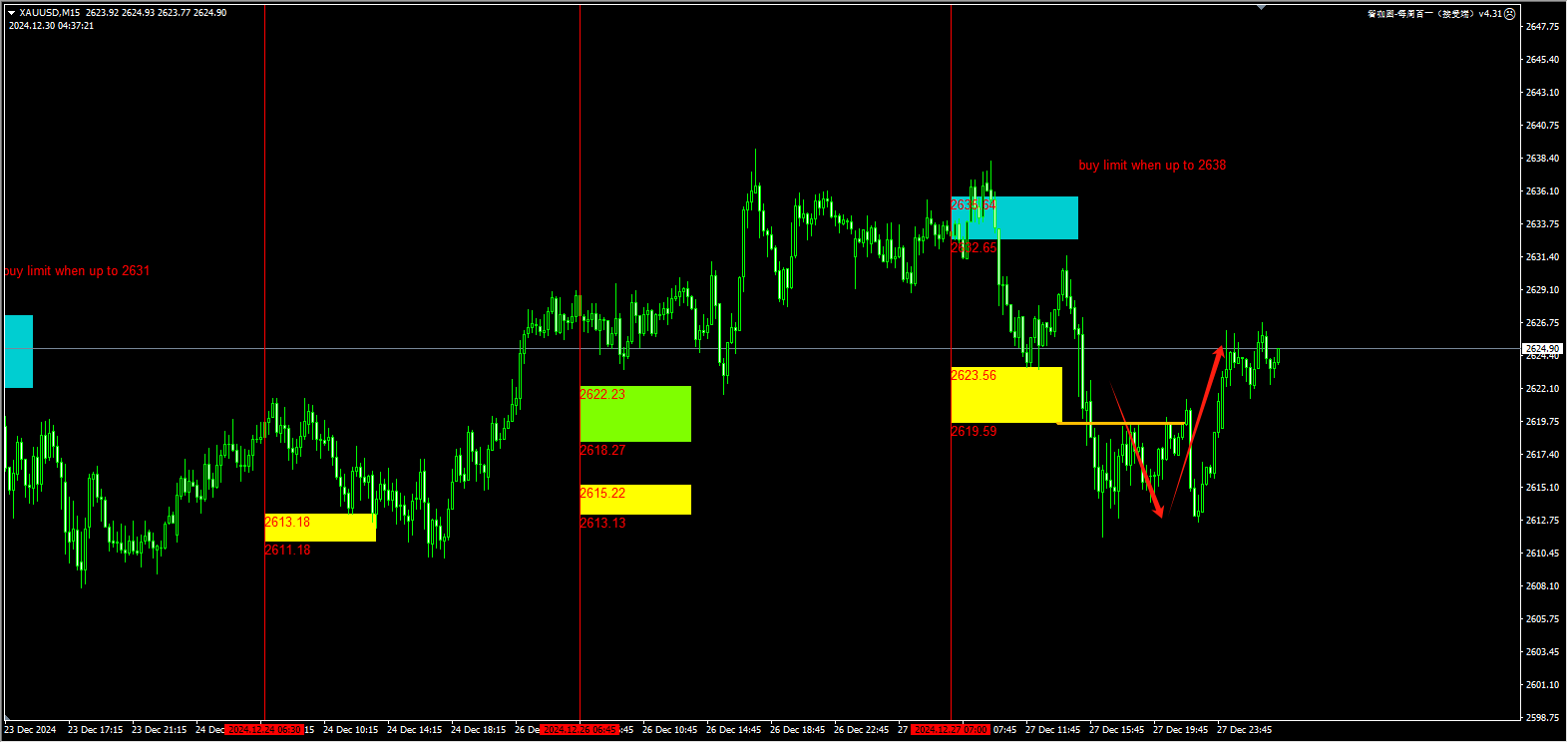
Task: Select the 'buy limit when up to 2631' label
Action: click(x=77, y=271)
